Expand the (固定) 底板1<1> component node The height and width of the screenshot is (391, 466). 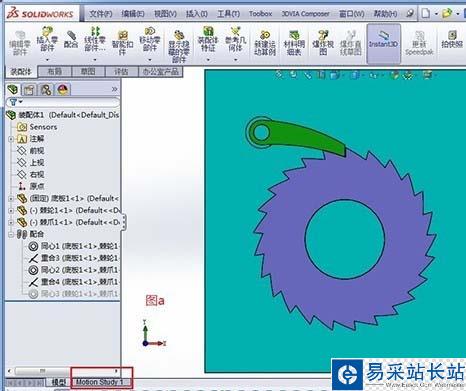pos(11,199)
